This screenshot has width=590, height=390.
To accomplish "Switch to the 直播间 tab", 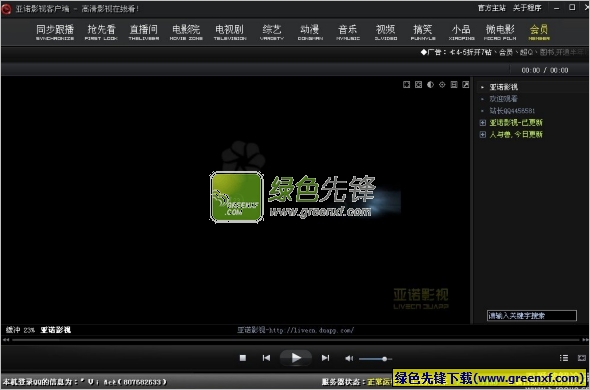I will click(x=144, y=32).
